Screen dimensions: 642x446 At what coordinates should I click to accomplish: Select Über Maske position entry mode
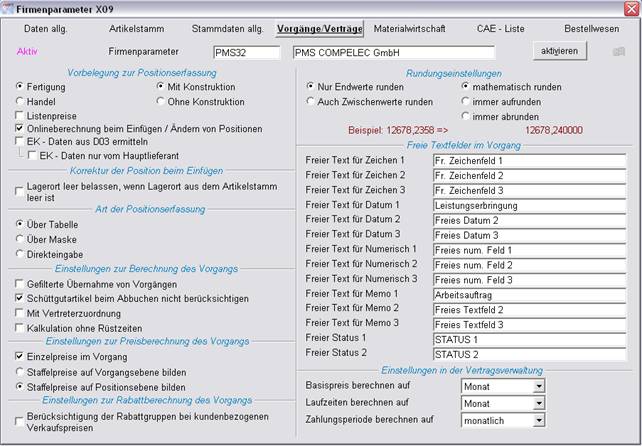[21, 239]
